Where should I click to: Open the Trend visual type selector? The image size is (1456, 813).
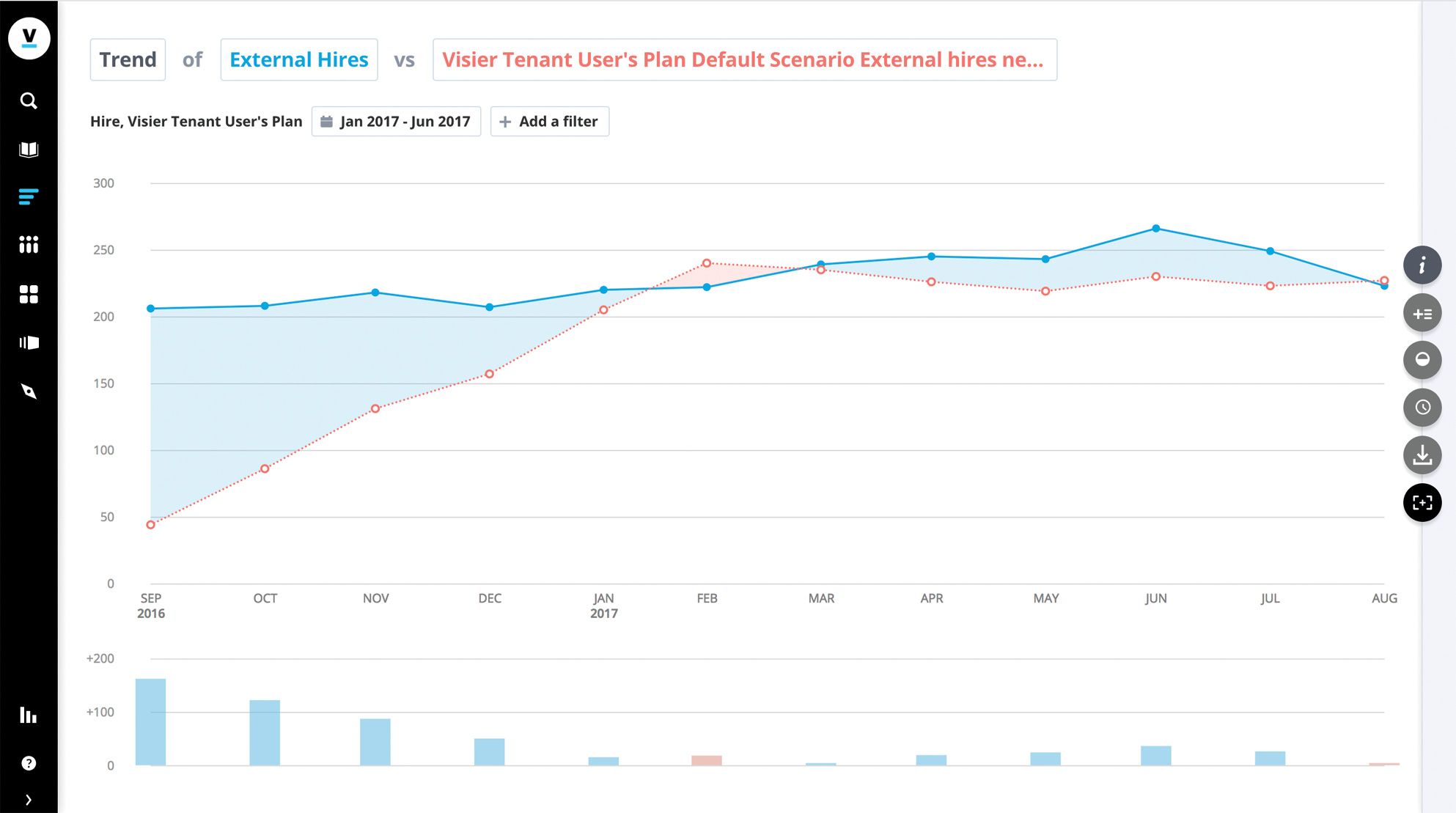[128, 59]
